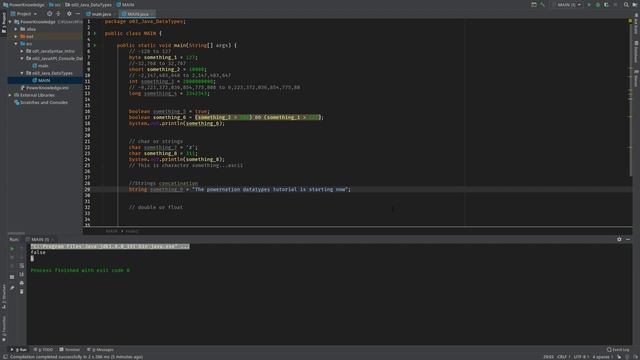This screenshot has width=640, height=360.
Task: Click the clear all trash icon in Run panel
Action: [22, 291]
